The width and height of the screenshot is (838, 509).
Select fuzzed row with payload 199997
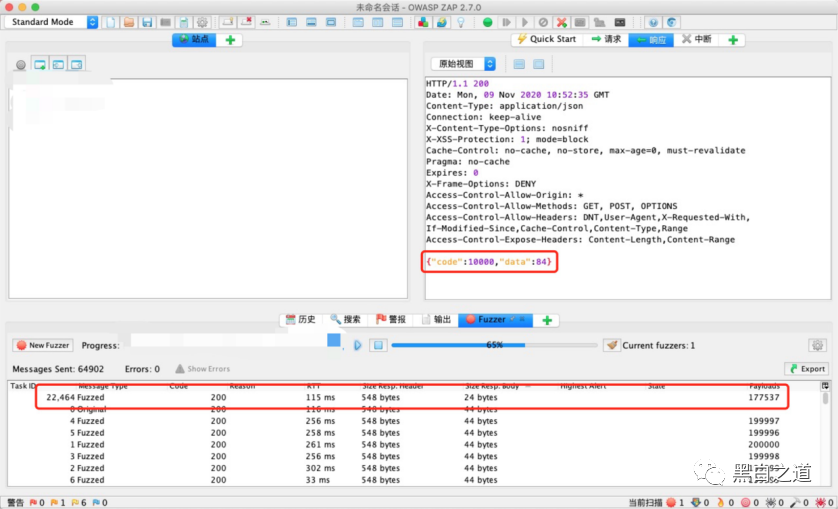point(412,421)
